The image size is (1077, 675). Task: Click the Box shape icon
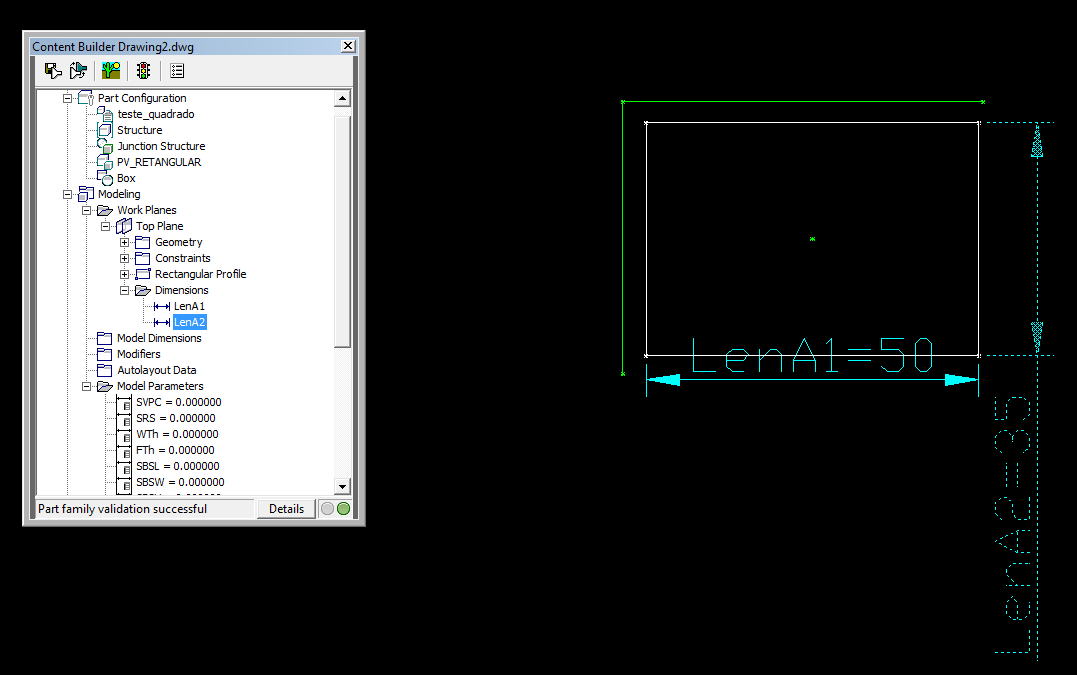[x=105, y=178]
